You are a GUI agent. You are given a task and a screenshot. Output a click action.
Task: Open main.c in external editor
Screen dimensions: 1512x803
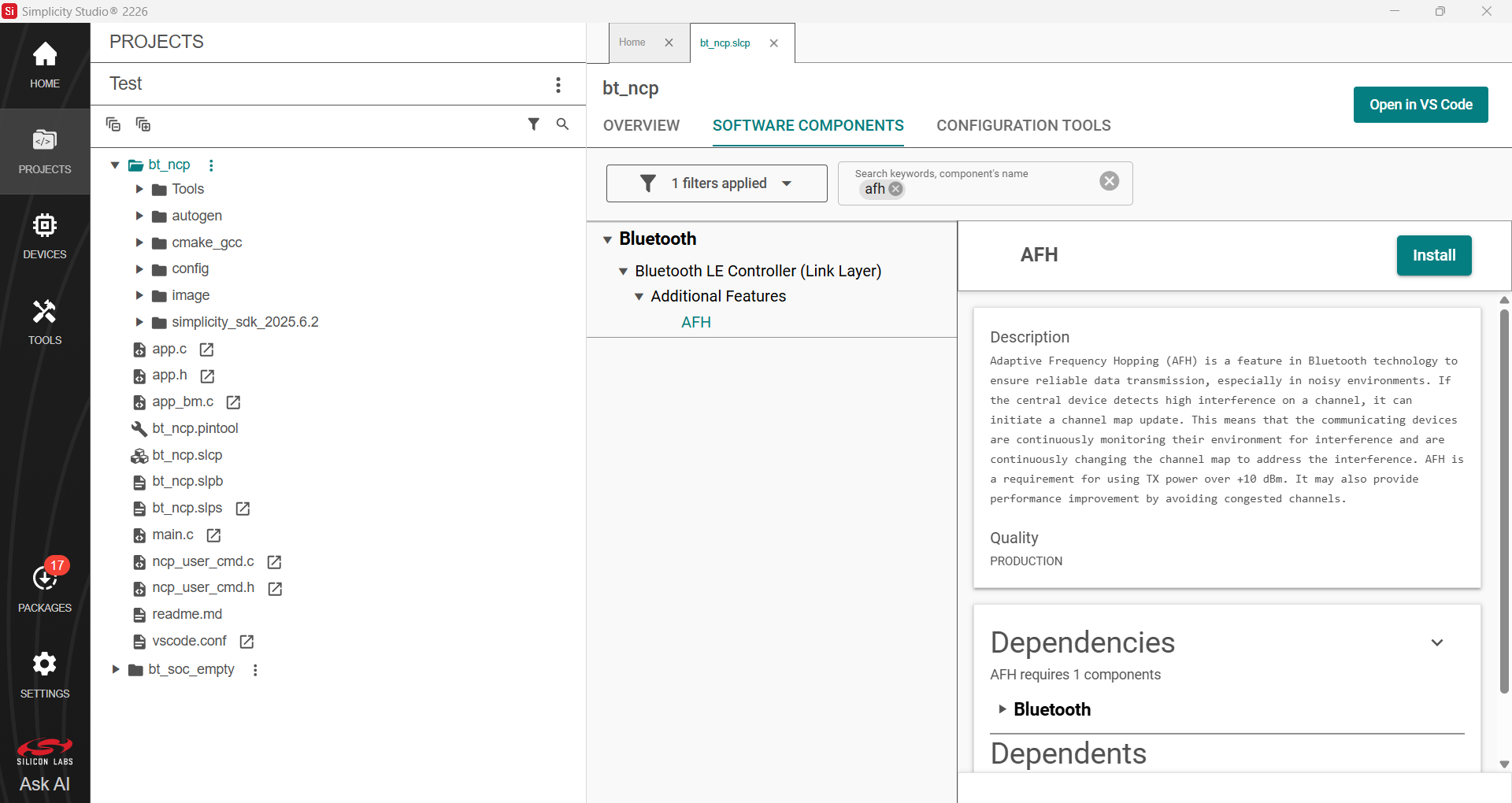pos(213,535)
